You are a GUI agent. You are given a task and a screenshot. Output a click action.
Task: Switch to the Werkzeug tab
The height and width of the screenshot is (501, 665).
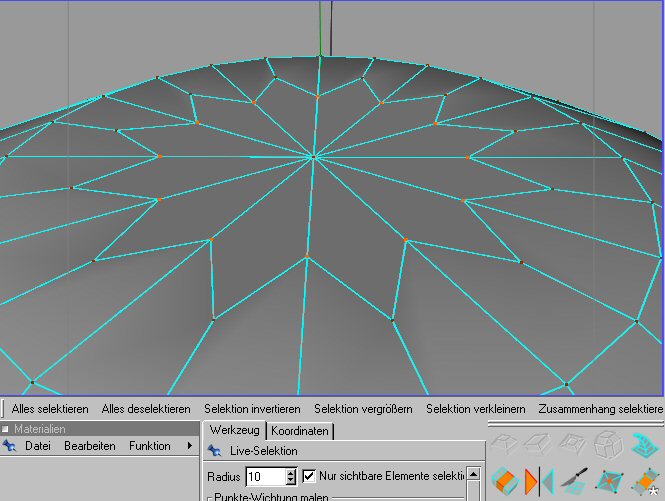pos(235,431)
